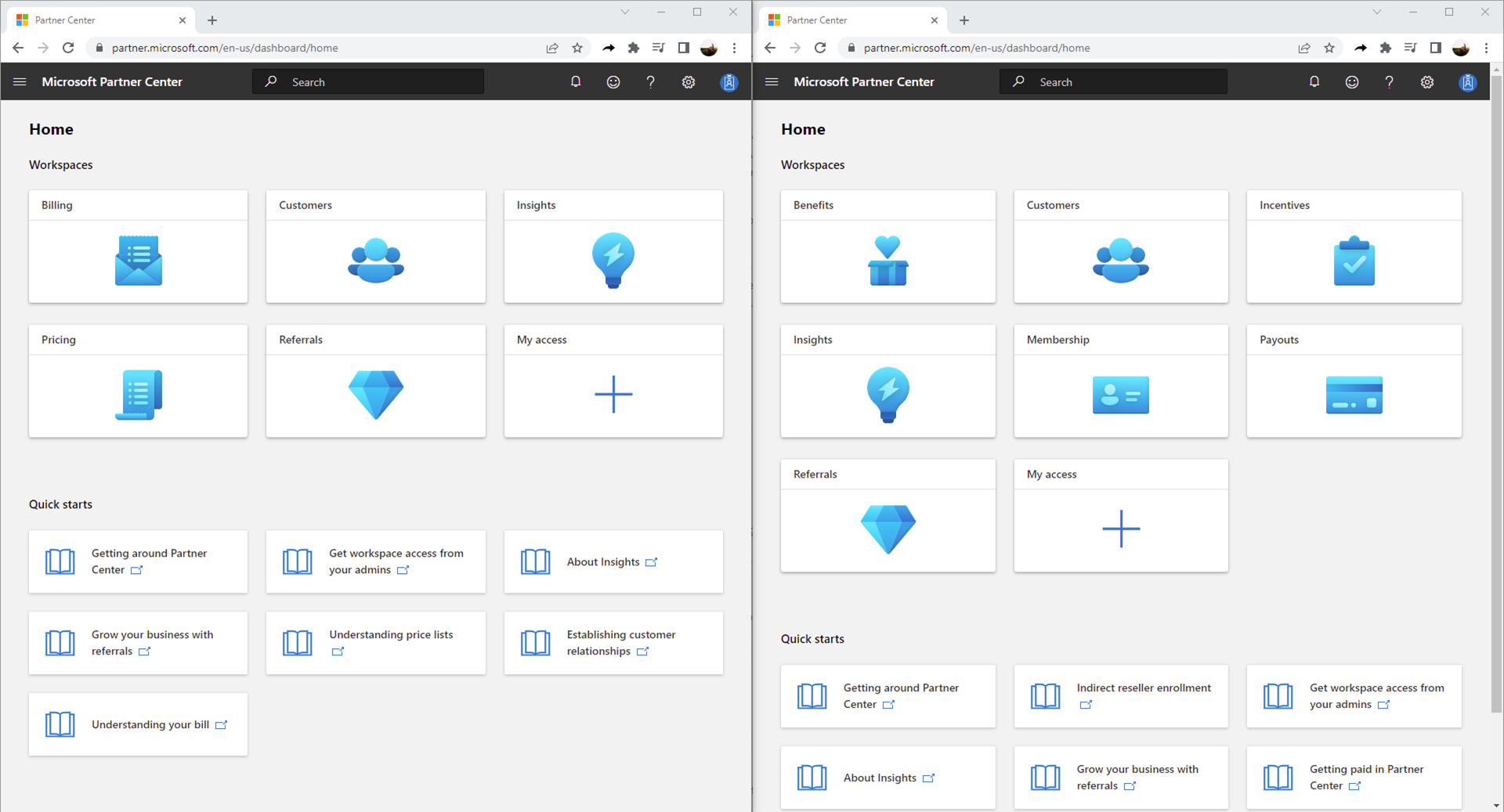Open Customers workspace icon in right window
The height and width of the screenshot is (812, 1504).
point(1121,261)
